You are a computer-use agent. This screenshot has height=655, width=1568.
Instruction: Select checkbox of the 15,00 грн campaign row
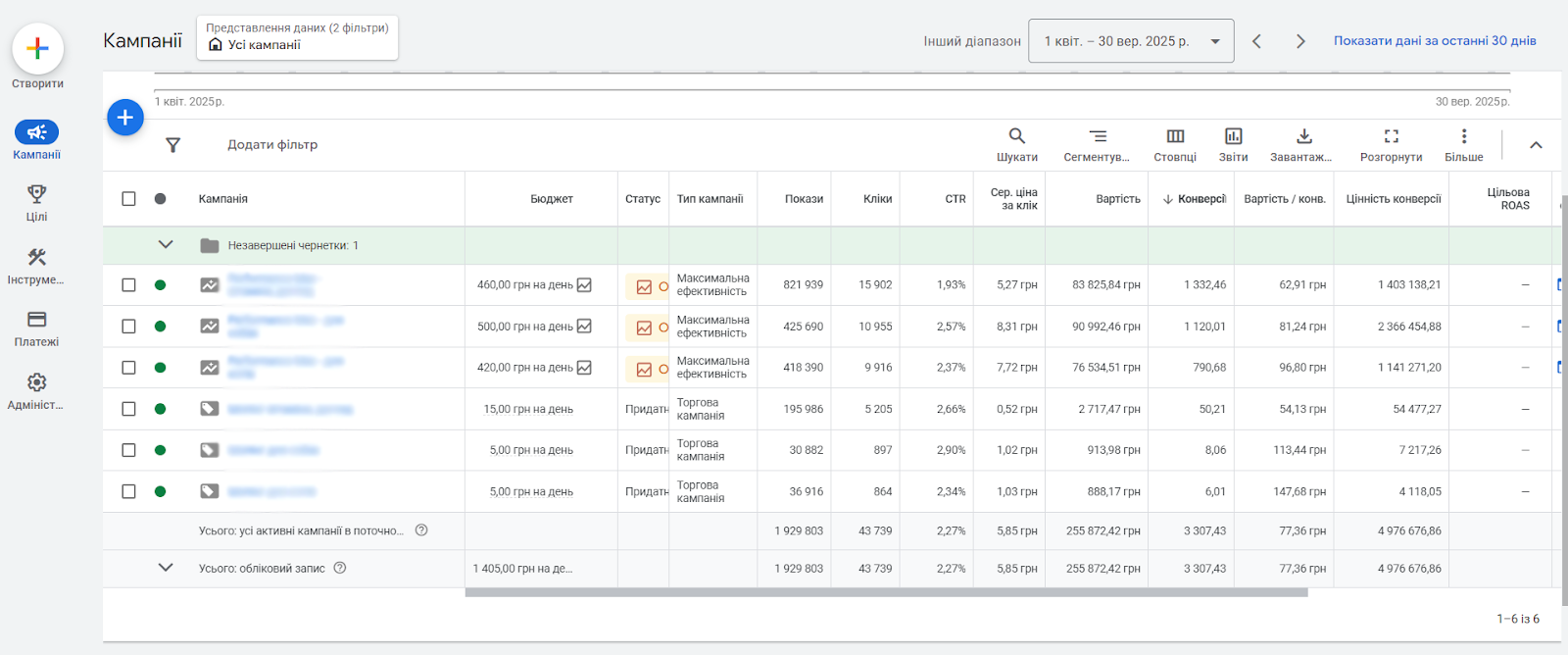tap(128, 409)
